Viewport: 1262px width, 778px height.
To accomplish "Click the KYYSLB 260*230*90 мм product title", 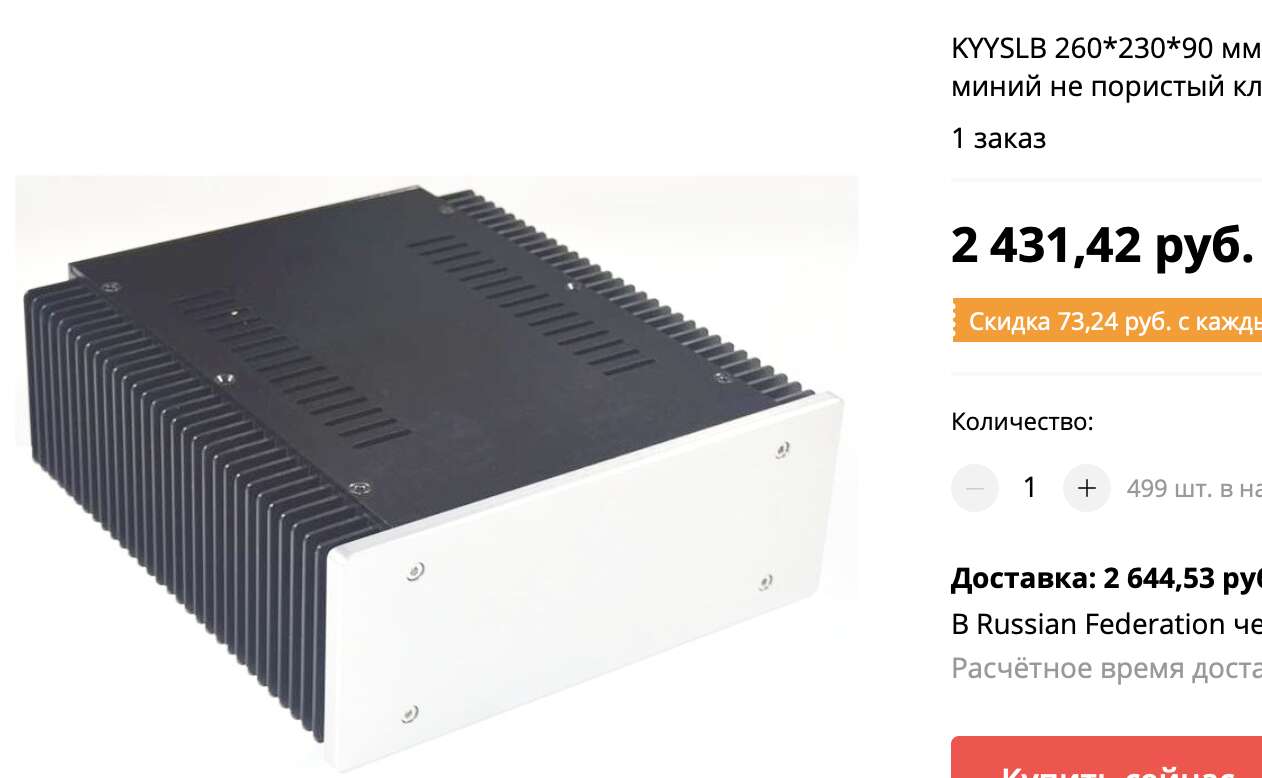I will [1106, 49].
